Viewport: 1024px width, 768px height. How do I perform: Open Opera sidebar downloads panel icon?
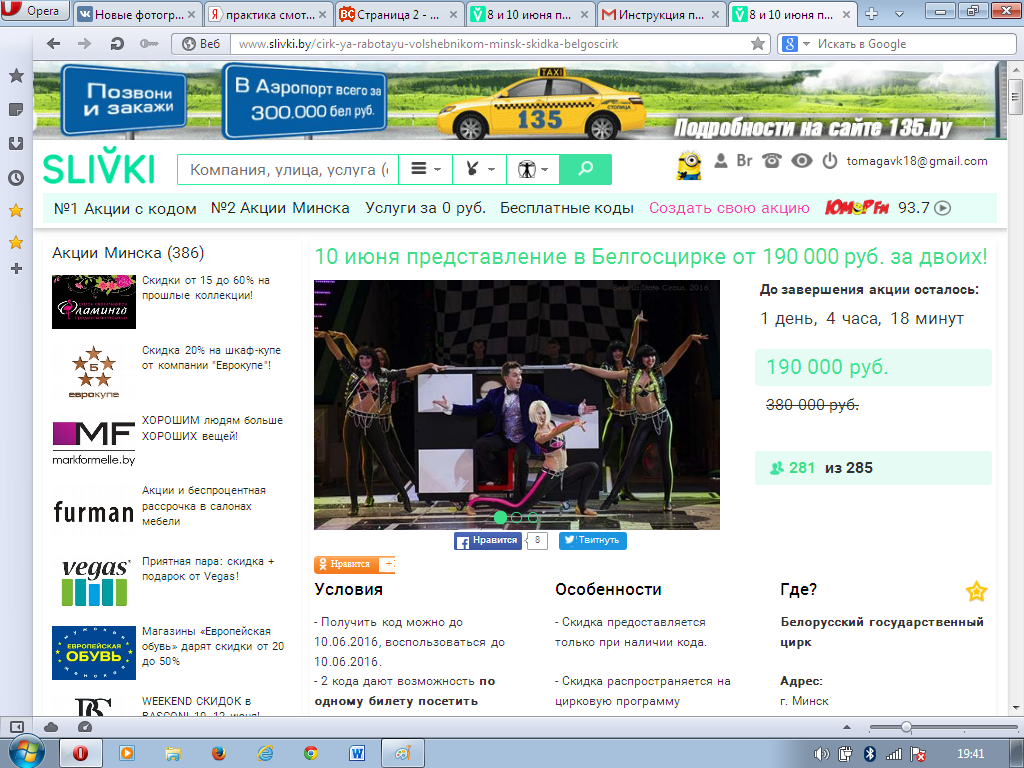coord(16,143)
